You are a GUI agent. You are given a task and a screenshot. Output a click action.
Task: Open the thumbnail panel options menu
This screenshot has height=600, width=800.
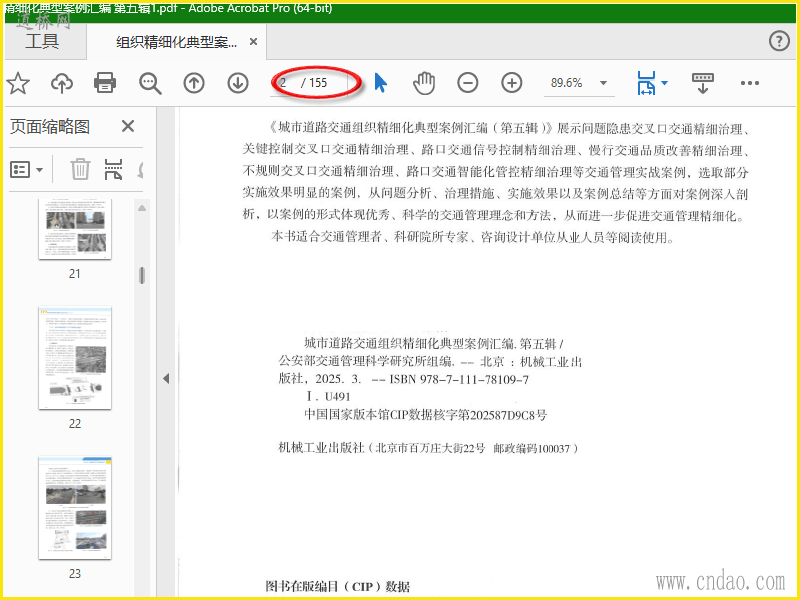click(x=27, y=169)
